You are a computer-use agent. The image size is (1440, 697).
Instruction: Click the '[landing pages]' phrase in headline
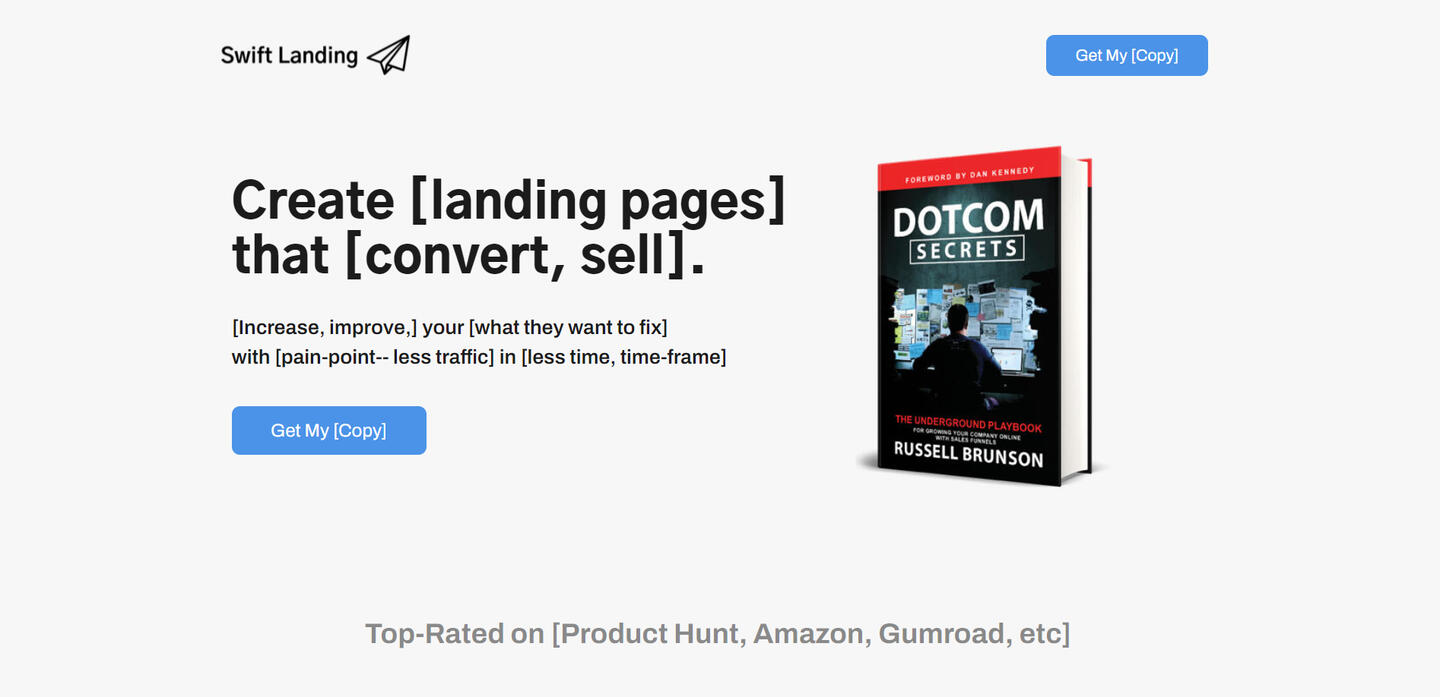click(598, 200)
